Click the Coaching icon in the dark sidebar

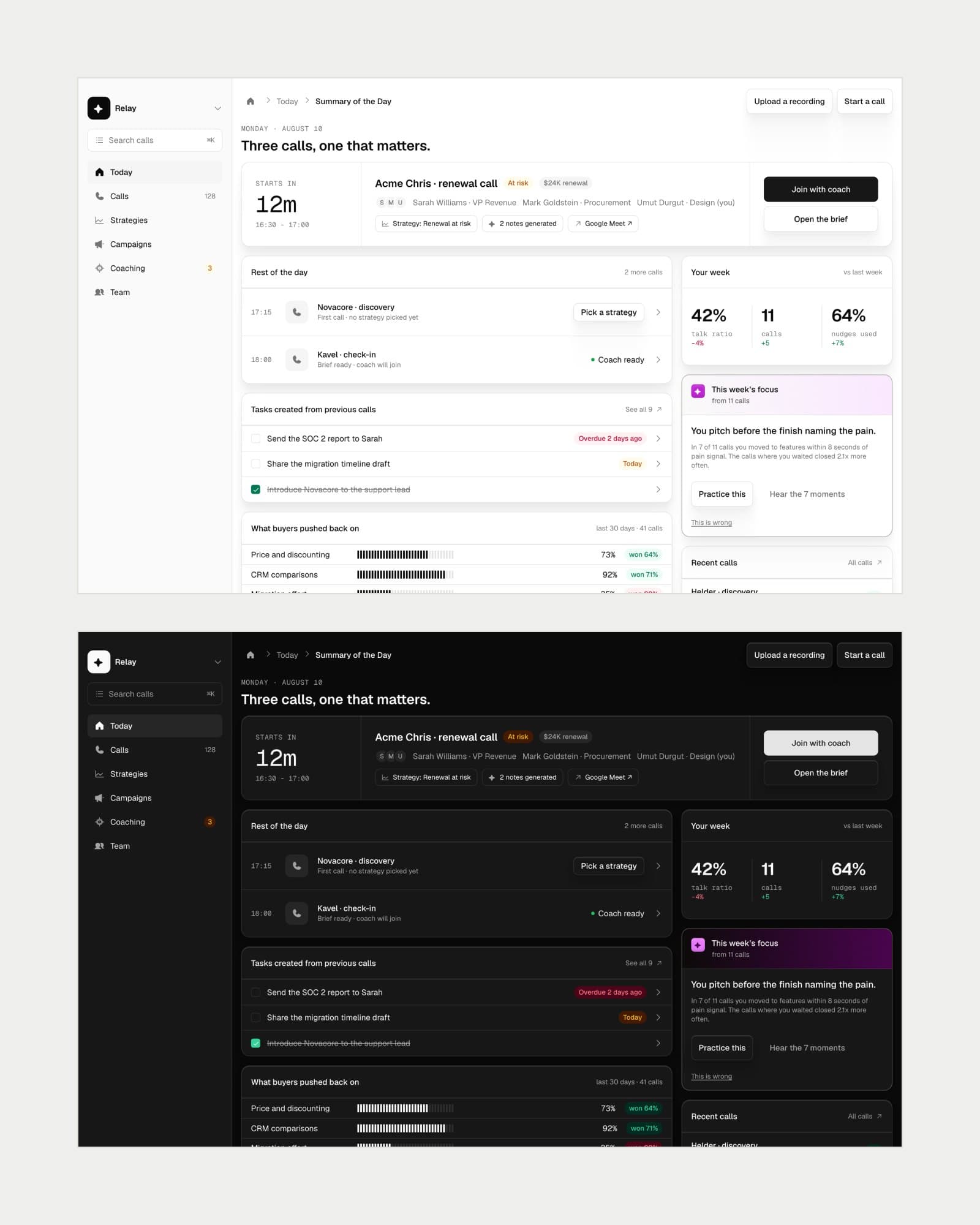click(99, 822)
